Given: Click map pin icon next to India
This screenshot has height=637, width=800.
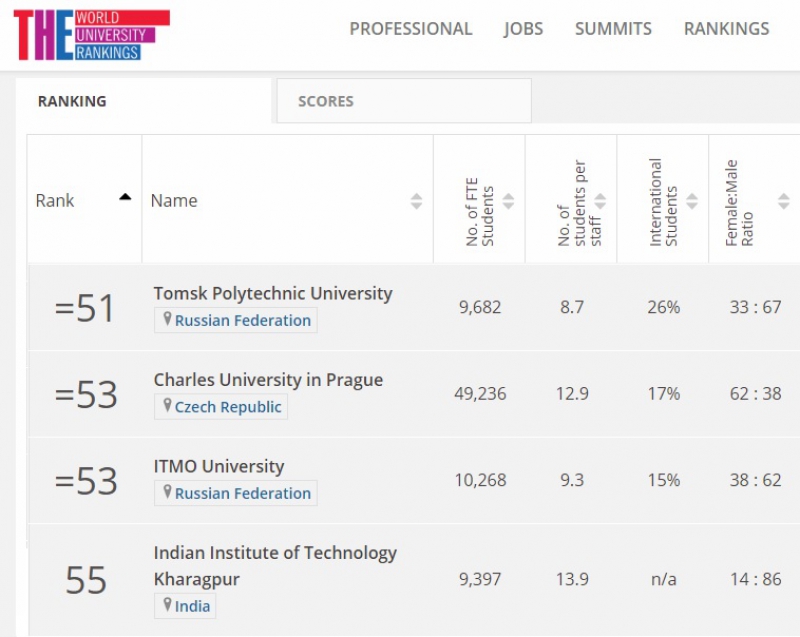Looking at the screenshot, I should pyautogui.click(x=167, y=605).
